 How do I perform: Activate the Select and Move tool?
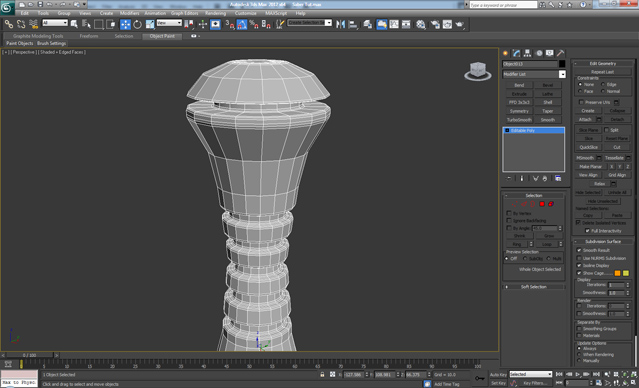pos(126,24)
